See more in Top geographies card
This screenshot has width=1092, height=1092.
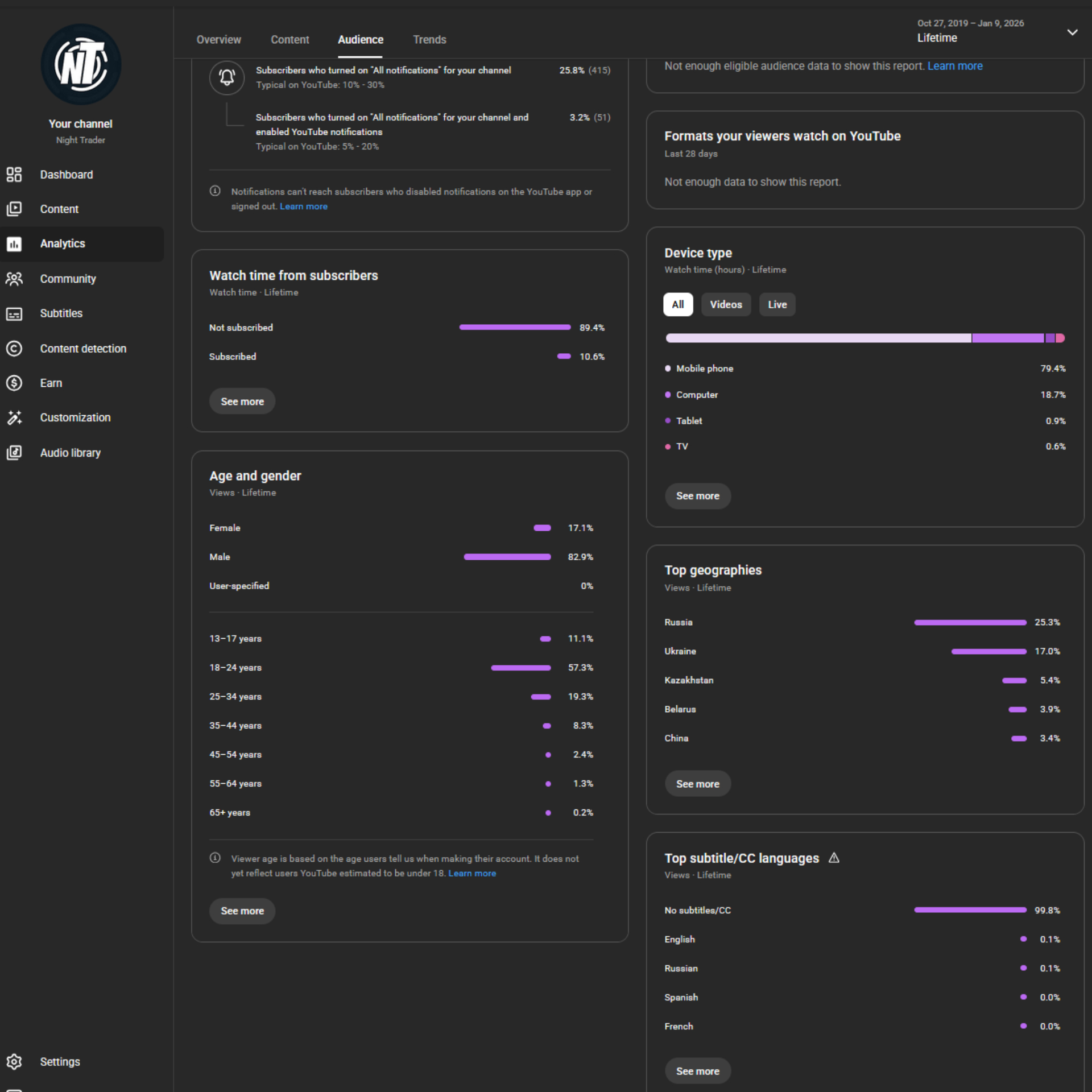697,784
